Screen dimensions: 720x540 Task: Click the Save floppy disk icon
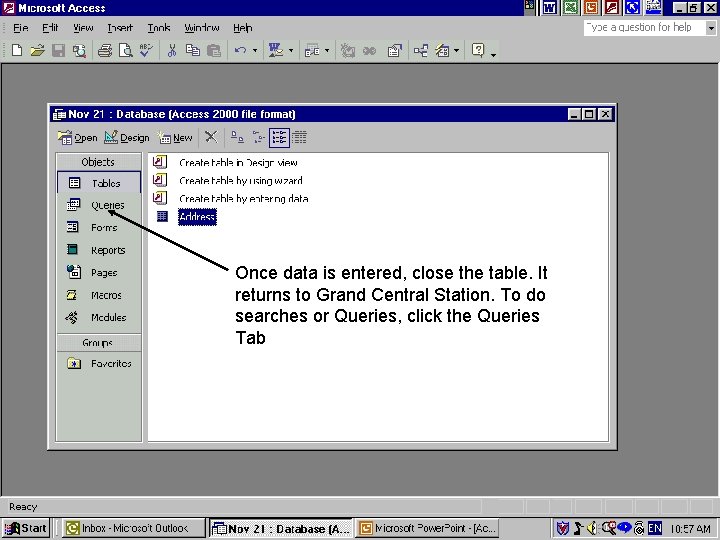click(58, 50)
